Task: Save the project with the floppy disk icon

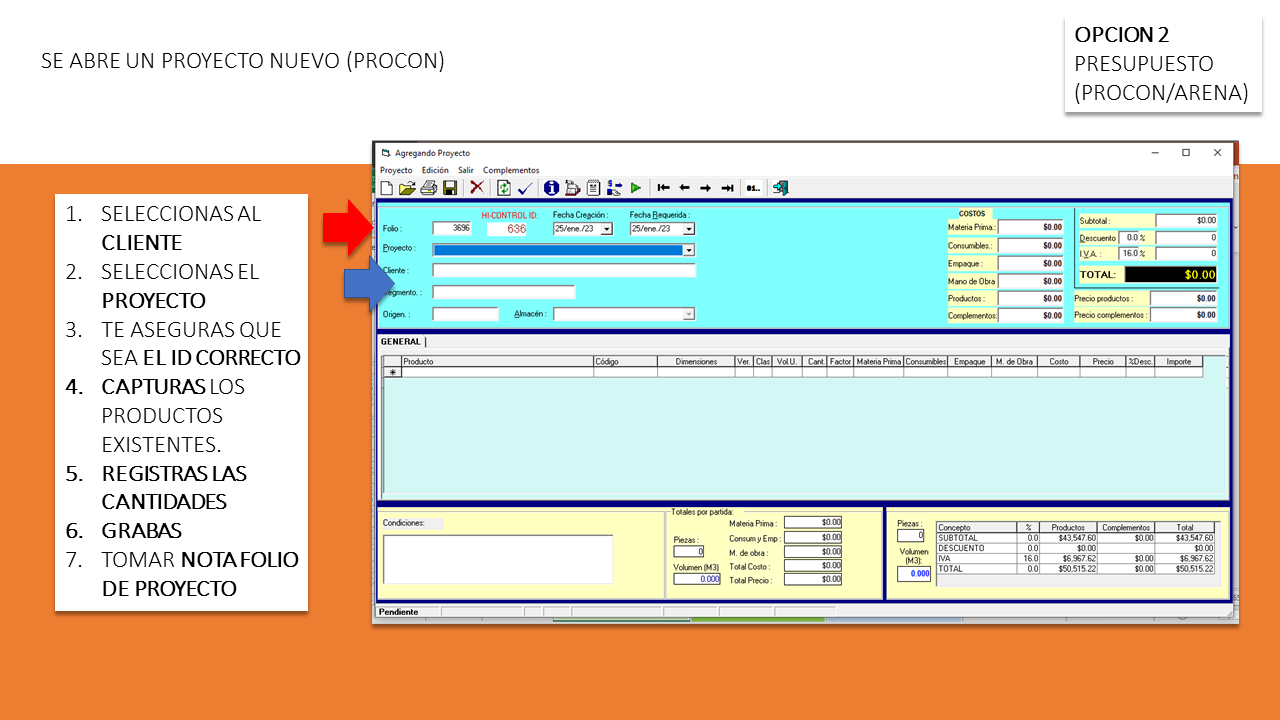Action: point(450,188)
